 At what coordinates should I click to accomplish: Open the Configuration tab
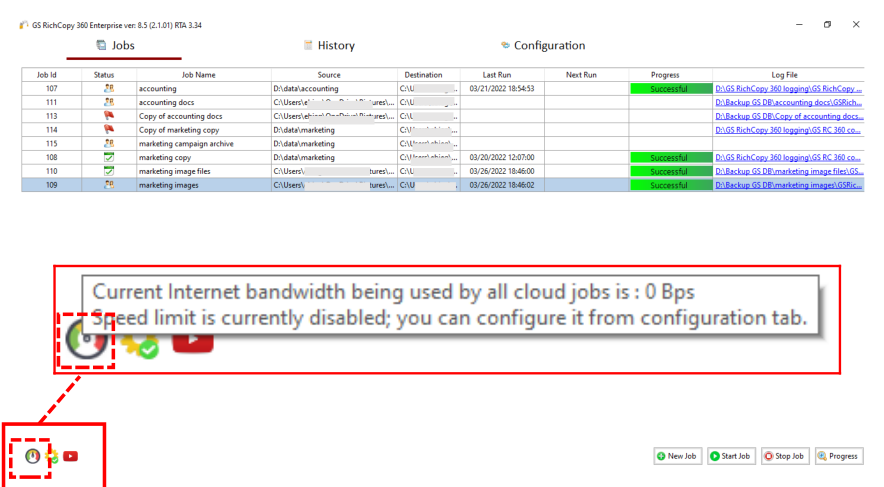click(543, 46)
